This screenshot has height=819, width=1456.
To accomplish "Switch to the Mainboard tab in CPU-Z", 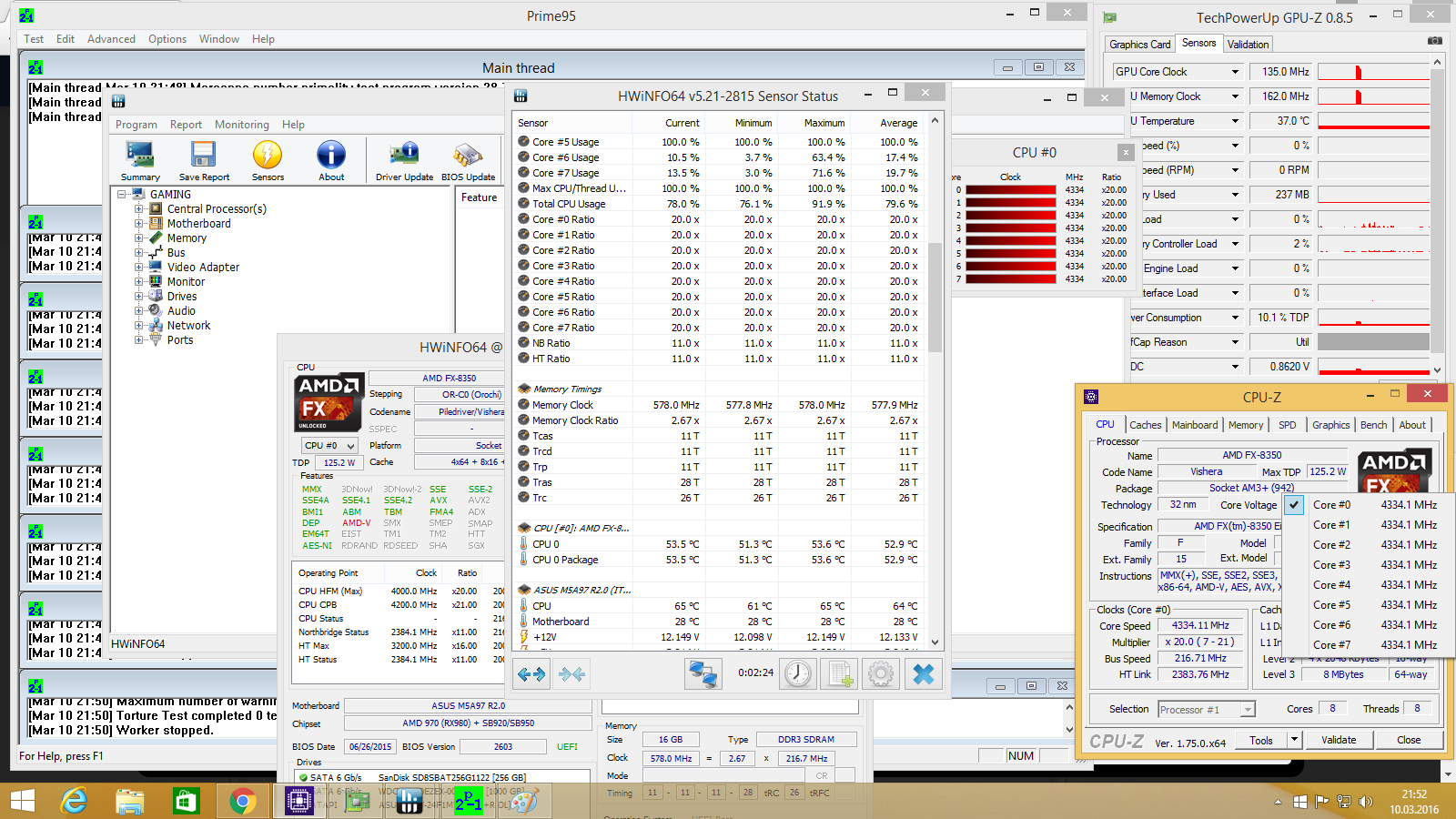I will [x=1195, y=425].
